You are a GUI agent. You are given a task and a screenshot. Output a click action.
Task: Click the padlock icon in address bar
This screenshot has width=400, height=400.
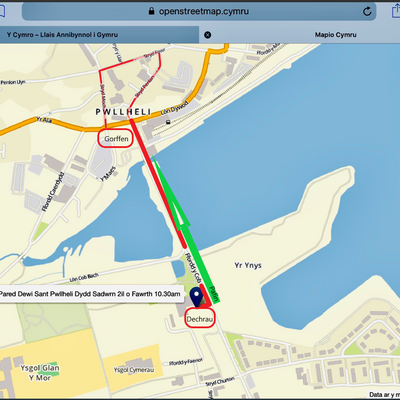coord(151,11)
